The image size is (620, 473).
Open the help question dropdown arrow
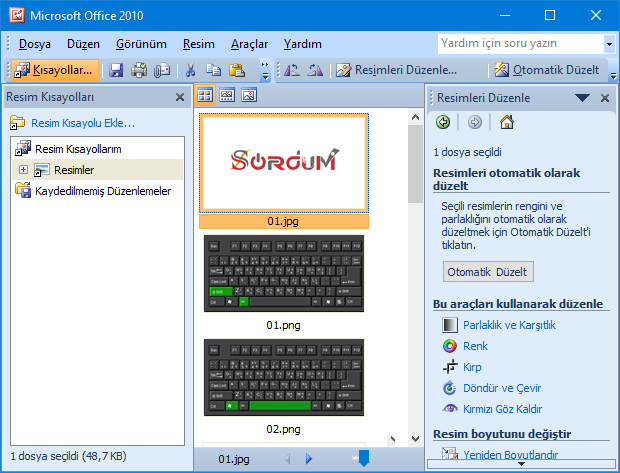click(x=609, y=44)
